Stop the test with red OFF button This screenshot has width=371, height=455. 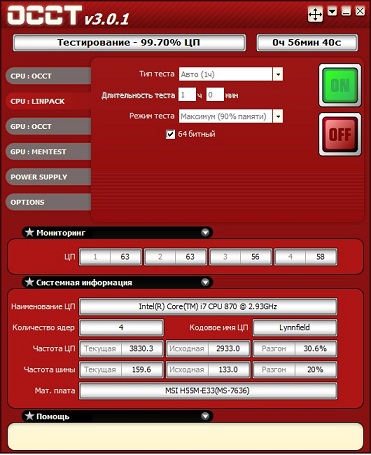340,134
